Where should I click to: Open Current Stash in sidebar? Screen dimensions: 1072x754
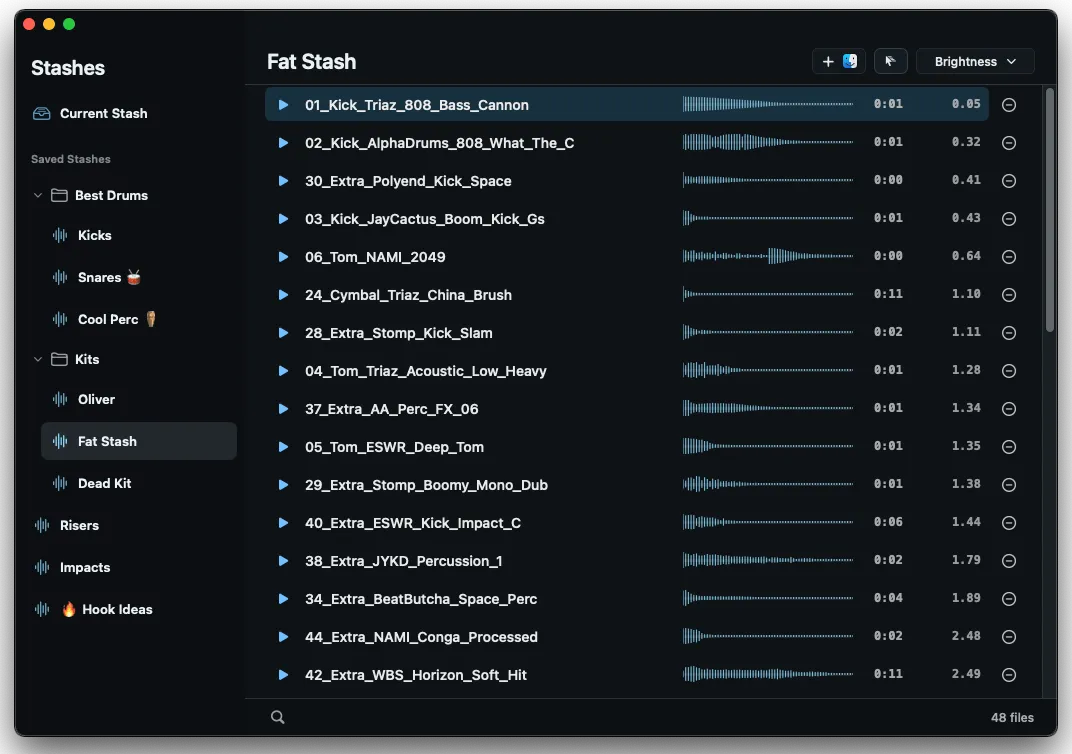tap(90, 113)
